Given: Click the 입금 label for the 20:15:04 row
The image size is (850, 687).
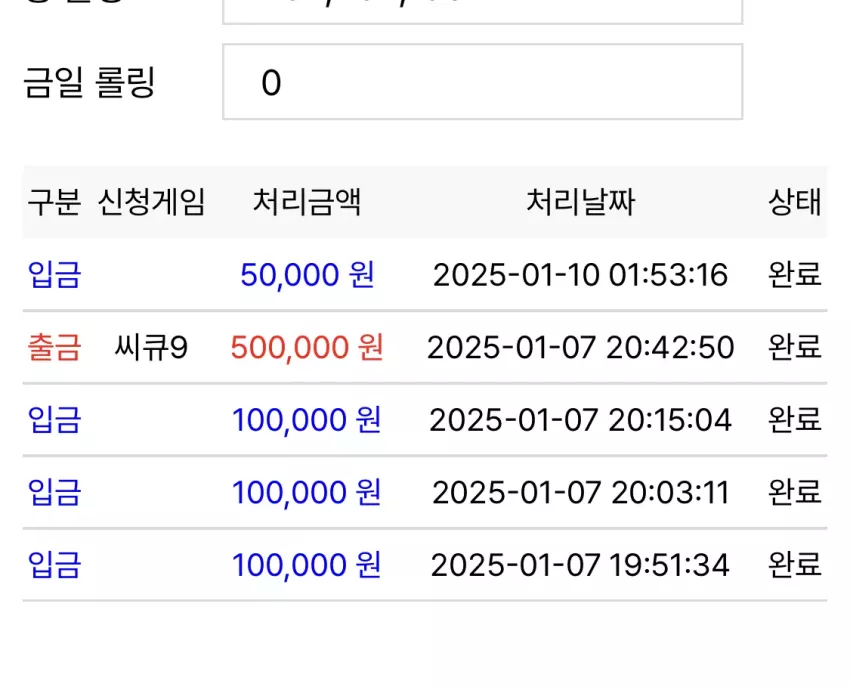Looking at the screenshot, I should click(x=54, y=420).
